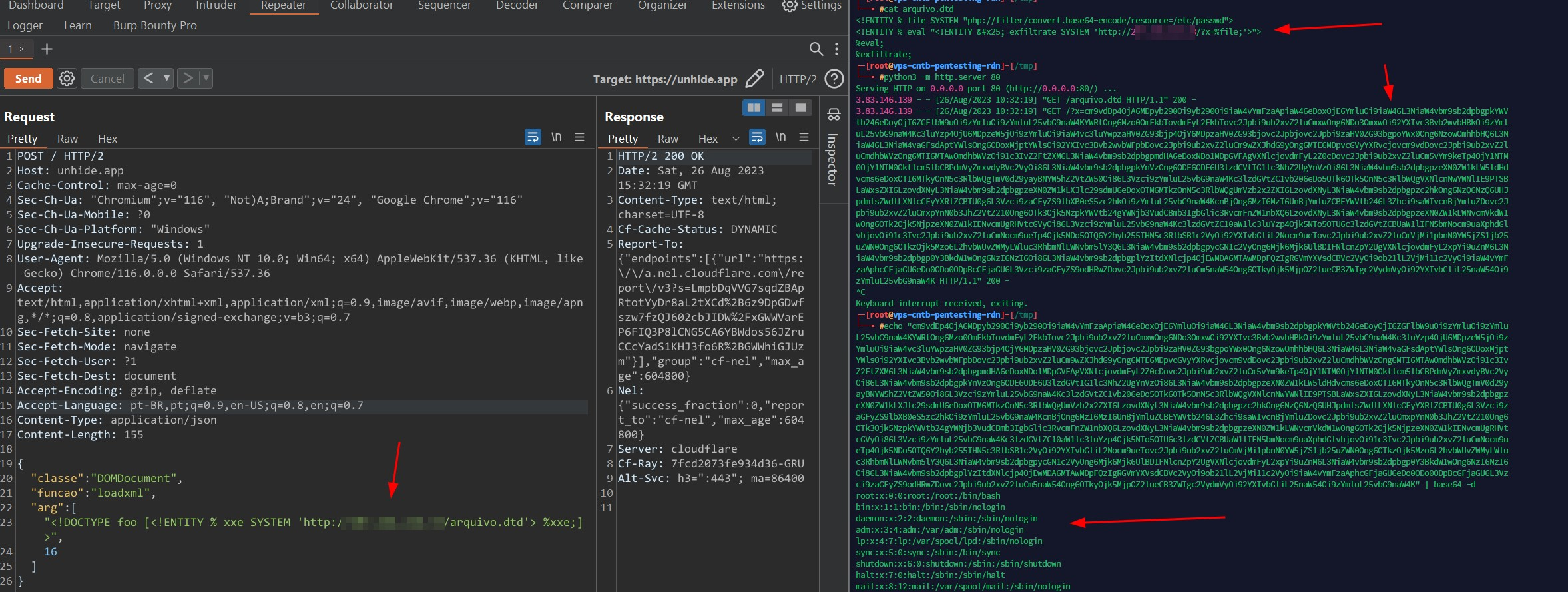Viewport: 1568px width, 592px height.
Task: Open the Decoder tab
Action: (x=517, y=5)
